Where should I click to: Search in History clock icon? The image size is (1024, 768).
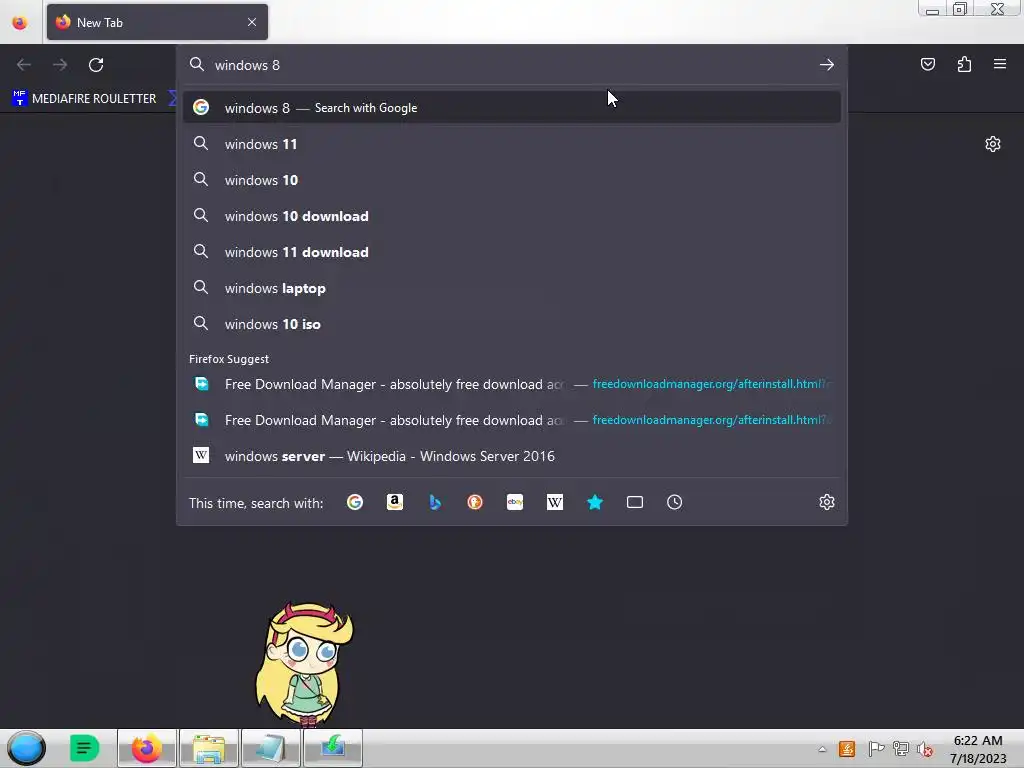pyautogui.click(x=675, y=502)
